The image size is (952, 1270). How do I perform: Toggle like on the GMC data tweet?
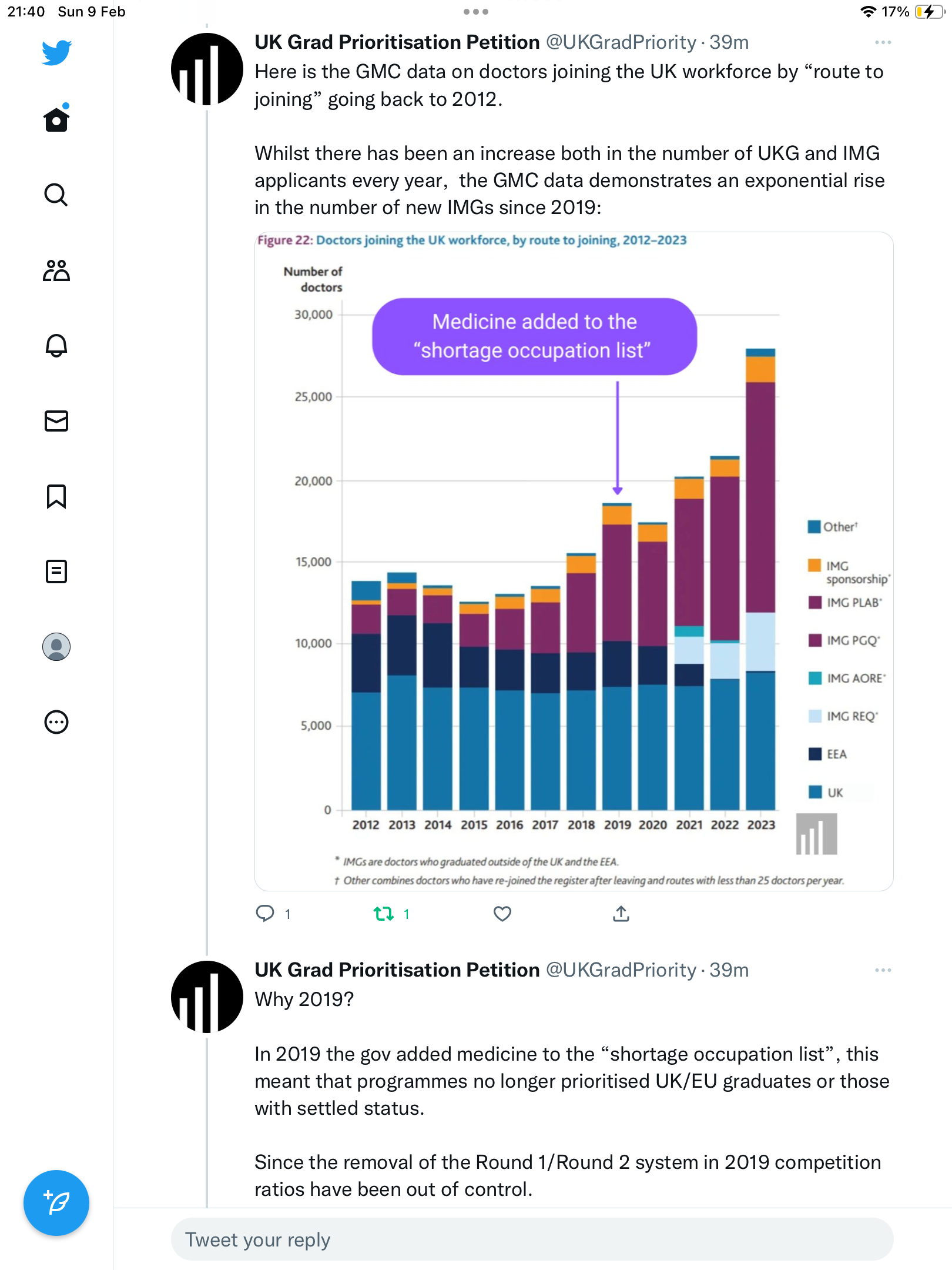coord(502,914)
